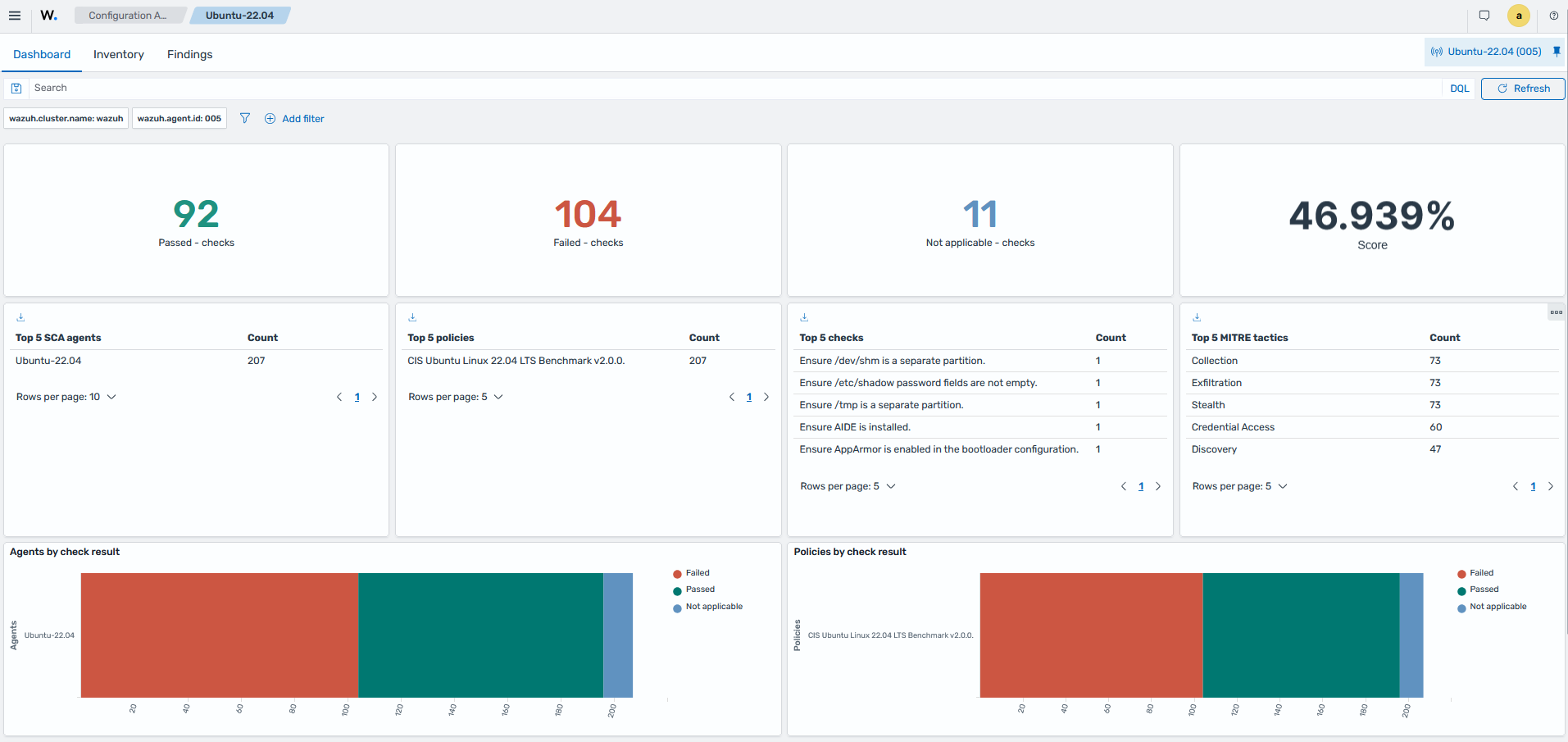1568x742 pixels.
Task: Download the Top 5 checks table
Action: pyautogui.click(x=804, y=317)
